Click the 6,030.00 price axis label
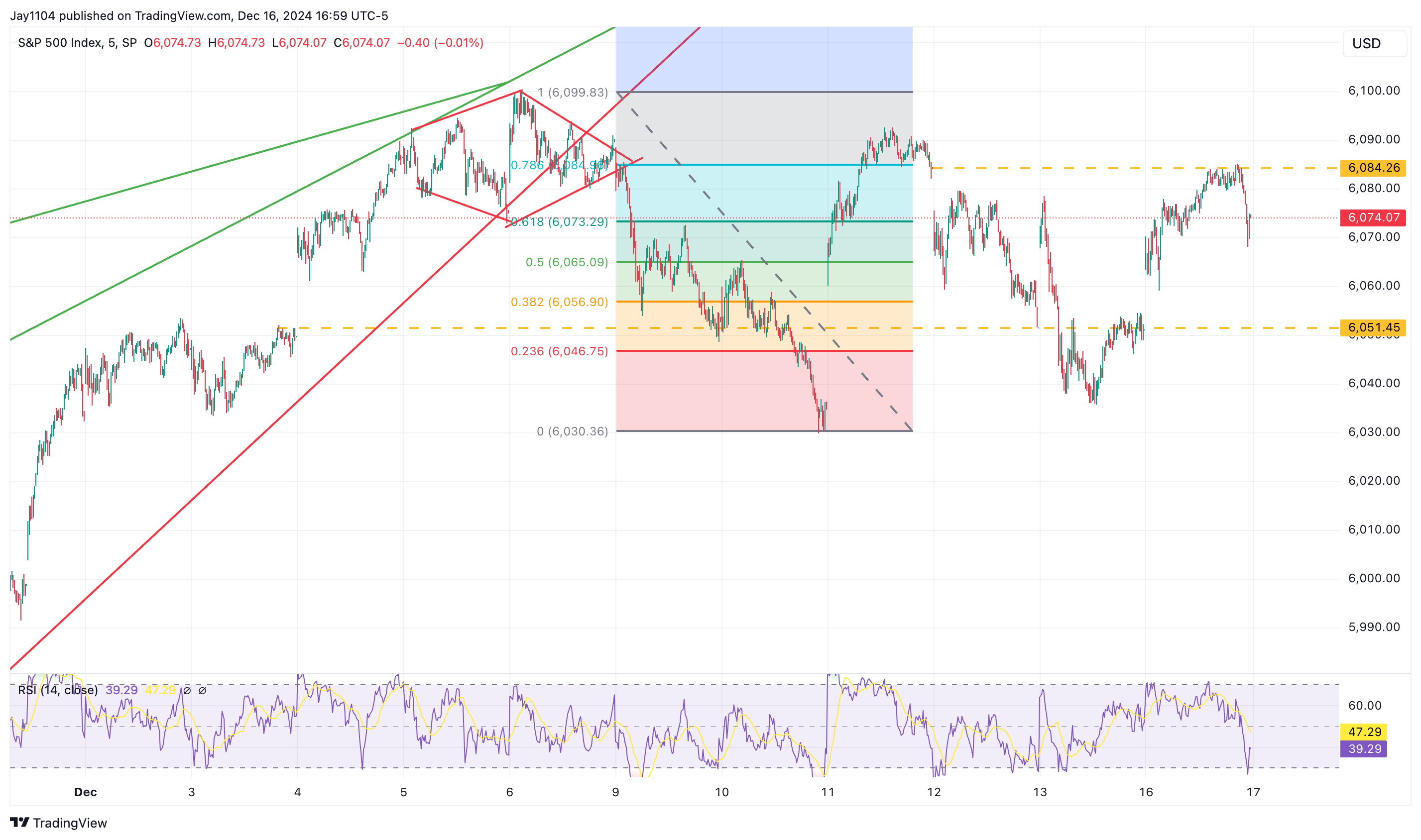 tap(1373, 432)
